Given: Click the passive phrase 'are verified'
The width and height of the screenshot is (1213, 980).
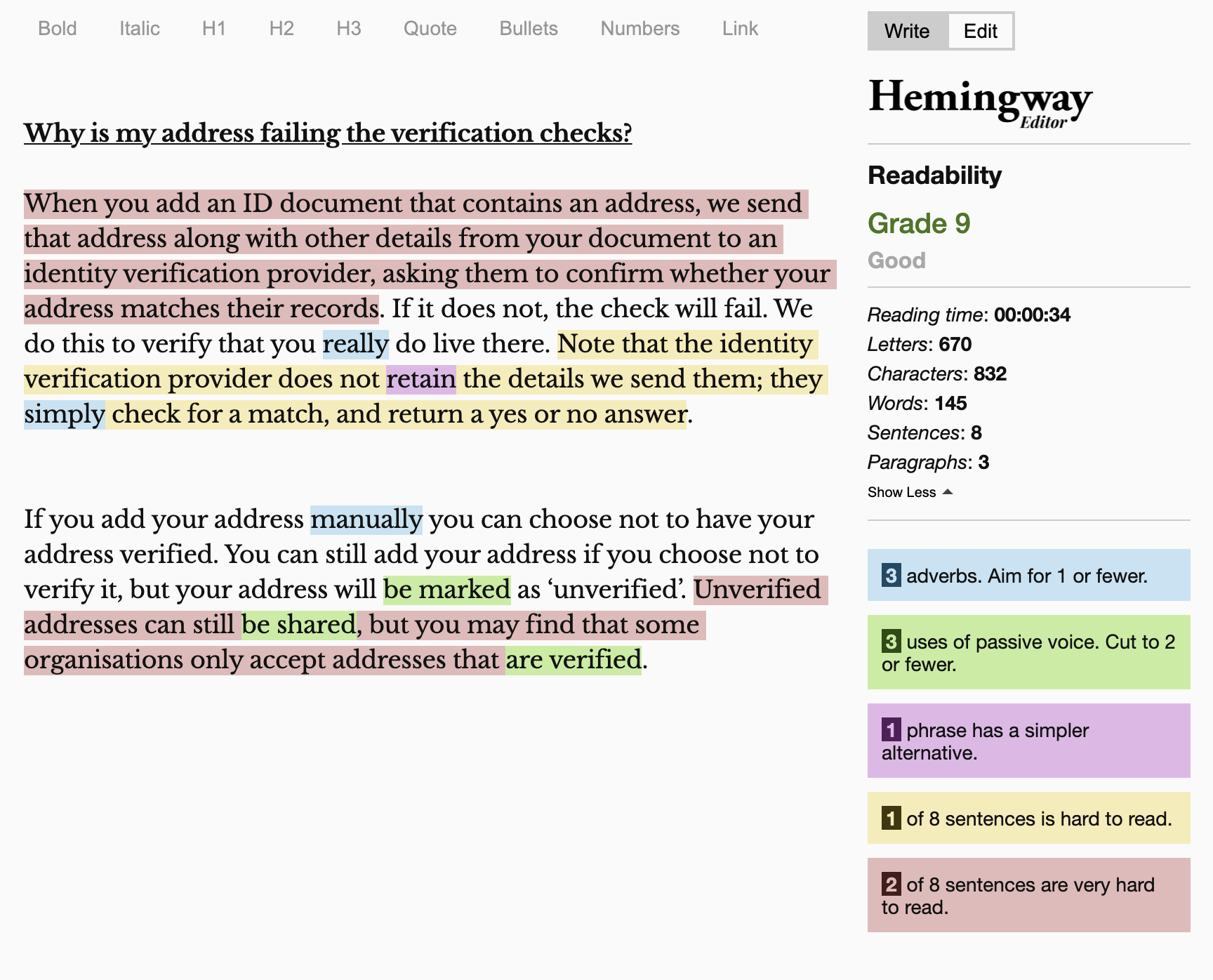Looking at the screenshot, I should (574, 660).
